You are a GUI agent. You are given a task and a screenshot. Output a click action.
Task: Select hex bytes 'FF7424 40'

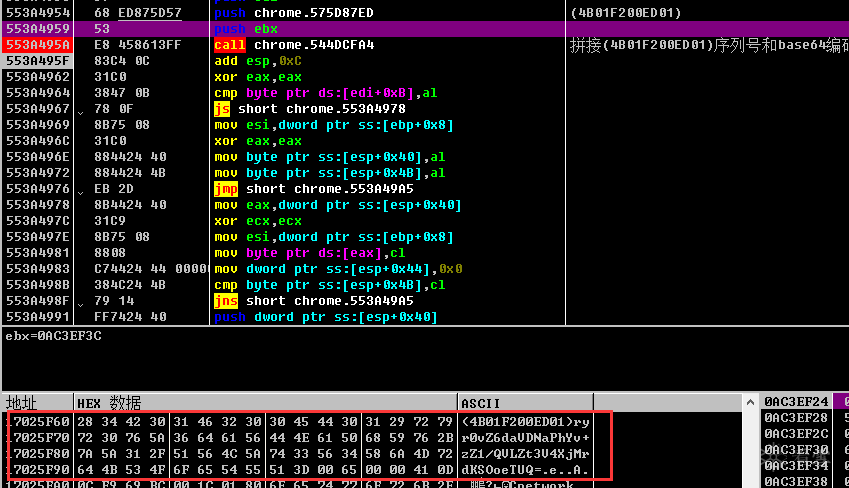click(130, 317)
